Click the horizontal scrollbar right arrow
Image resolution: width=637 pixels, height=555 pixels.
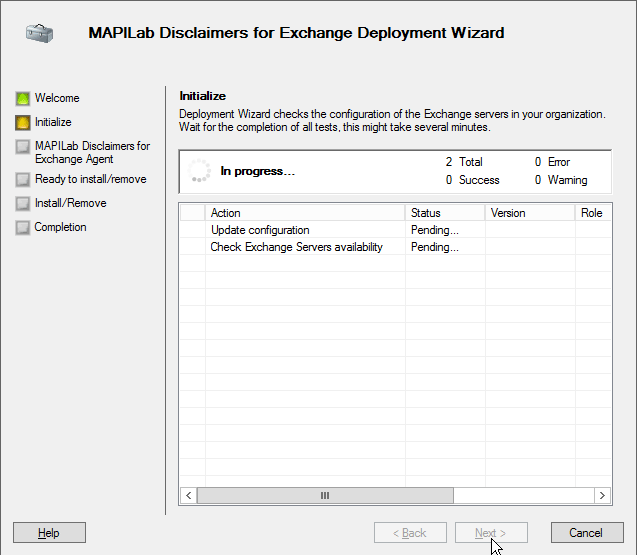602,495
